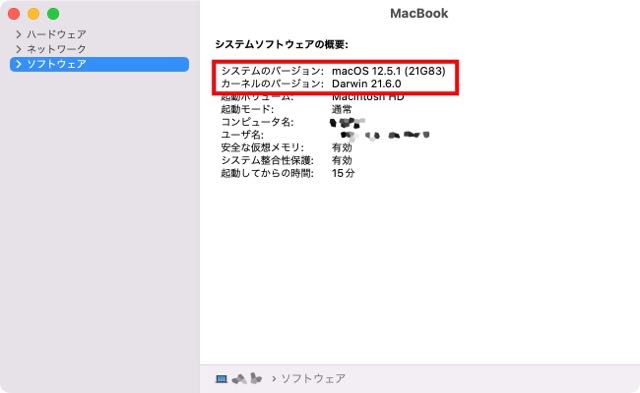Zoom the window with the green button
Screen dimensions: 640x393
(53, 14)
